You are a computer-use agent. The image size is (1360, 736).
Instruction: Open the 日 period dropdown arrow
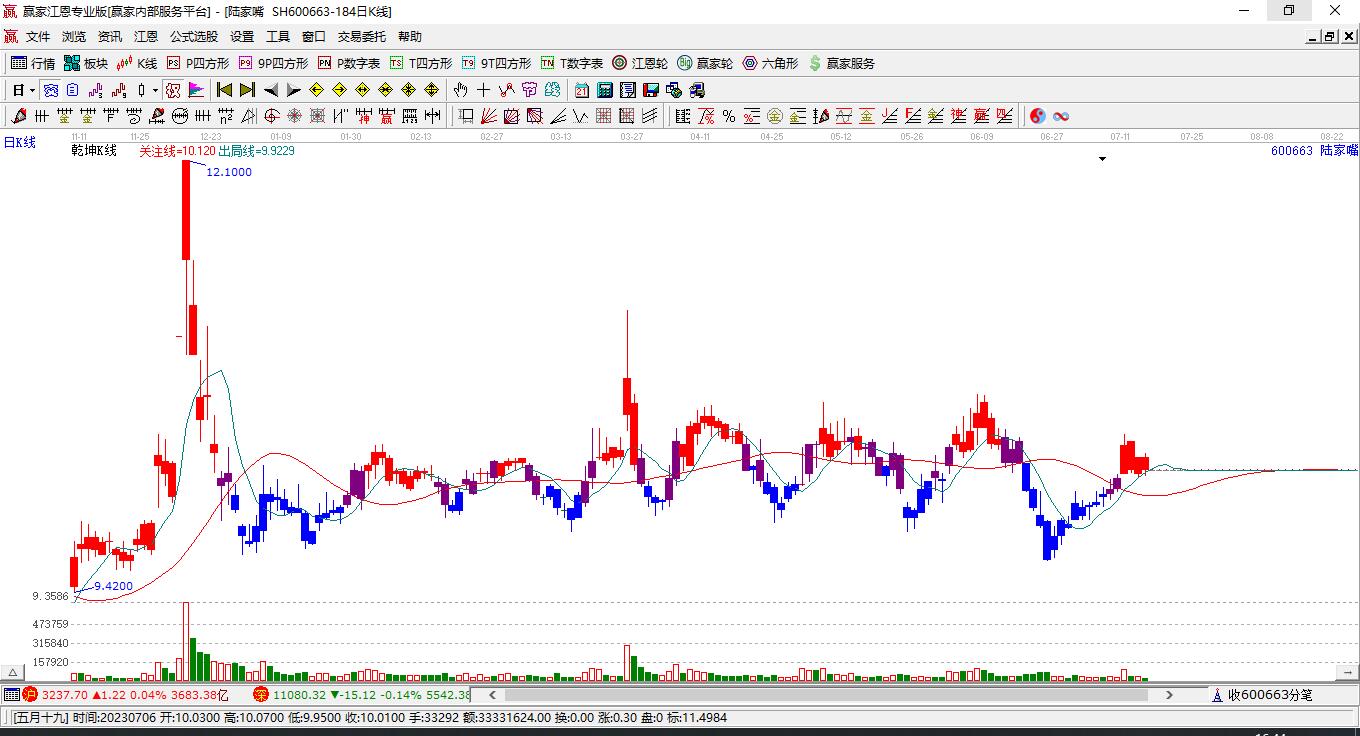tap(33, 90)
